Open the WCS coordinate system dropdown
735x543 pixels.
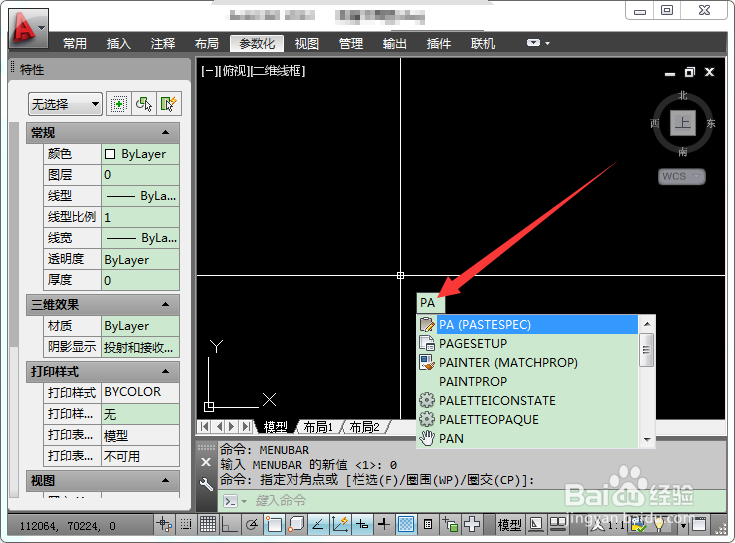tap(682, 177)
